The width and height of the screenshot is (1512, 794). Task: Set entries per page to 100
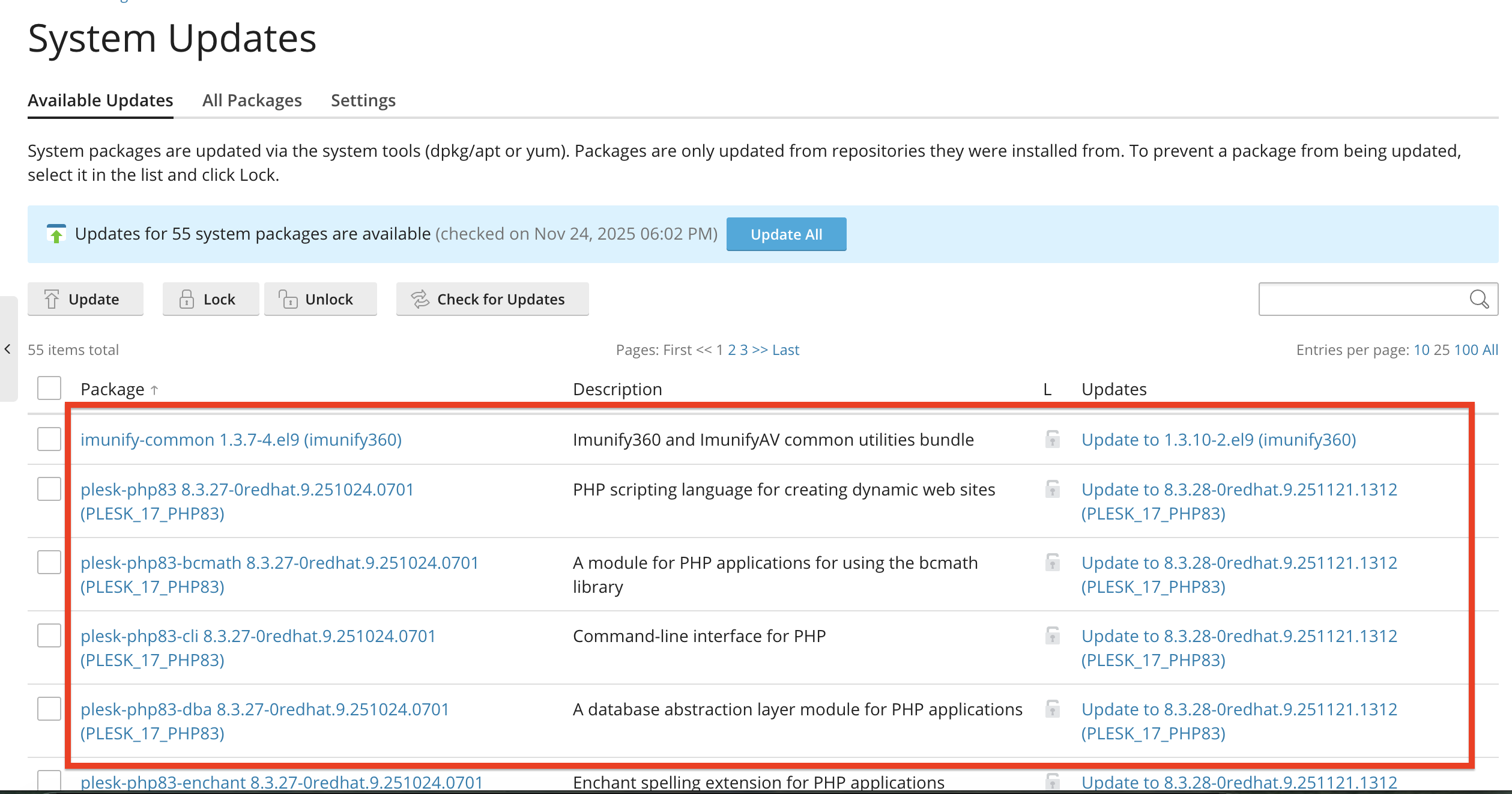click(1466, 350)
